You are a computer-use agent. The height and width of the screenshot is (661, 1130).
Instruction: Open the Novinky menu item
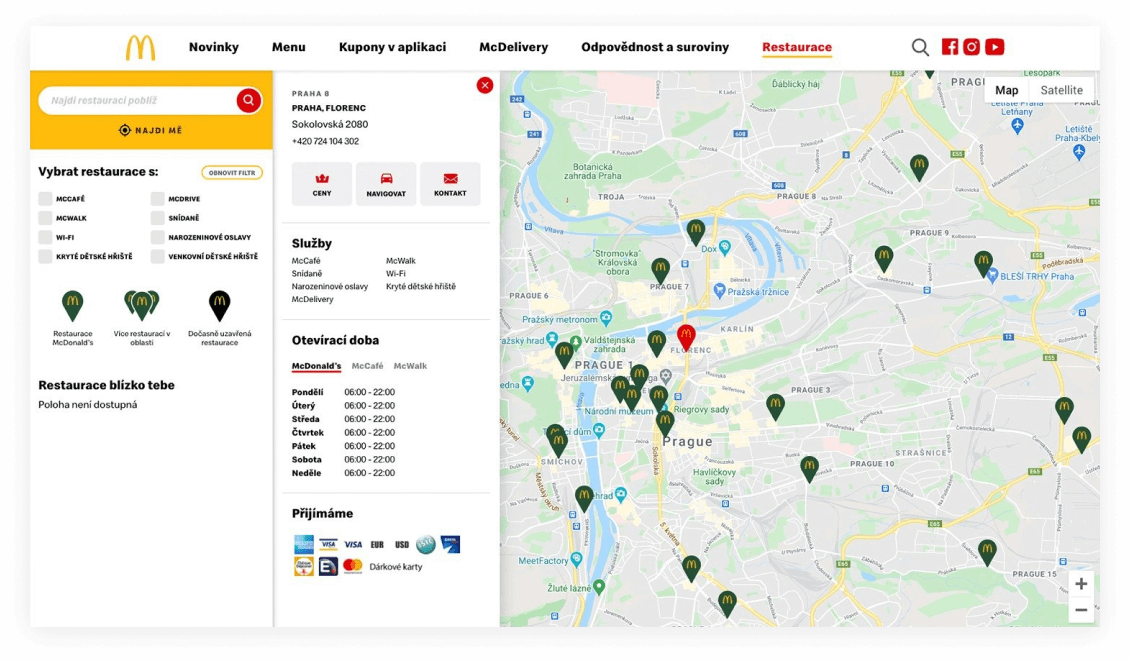coord(213,47)
